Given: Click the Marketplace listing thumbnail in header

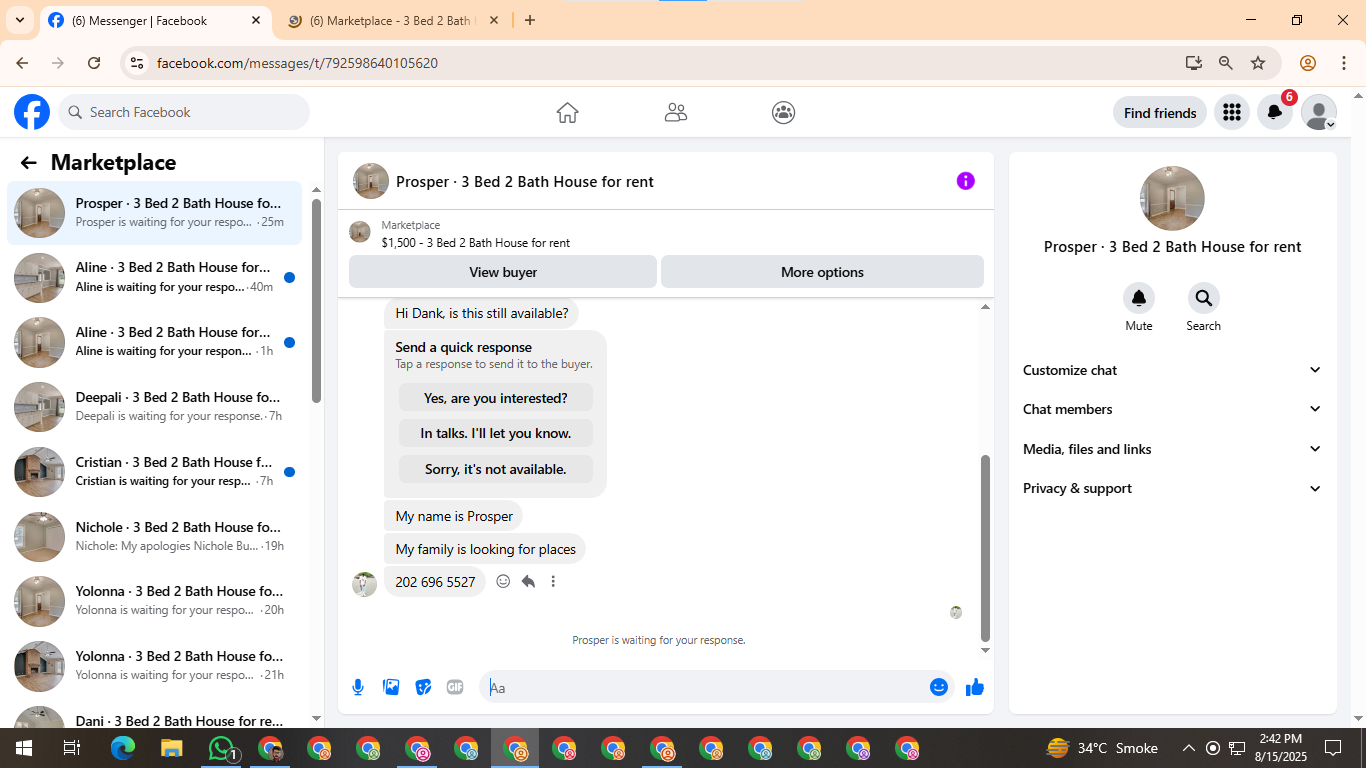Looking at the screenshot, I should tap(360, 232).
